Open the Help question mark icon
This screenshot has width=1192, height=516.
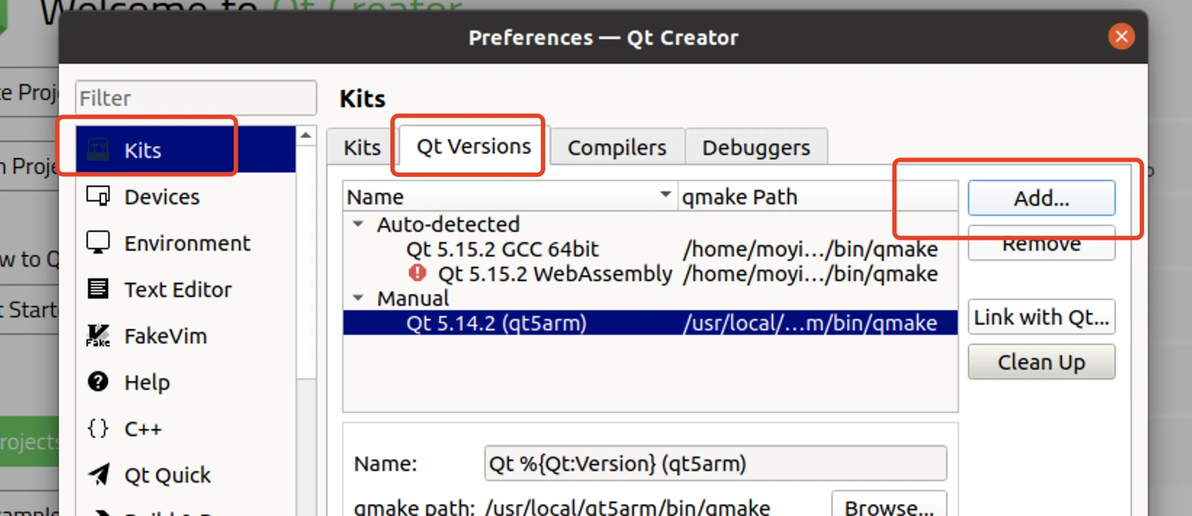point(98,382)
